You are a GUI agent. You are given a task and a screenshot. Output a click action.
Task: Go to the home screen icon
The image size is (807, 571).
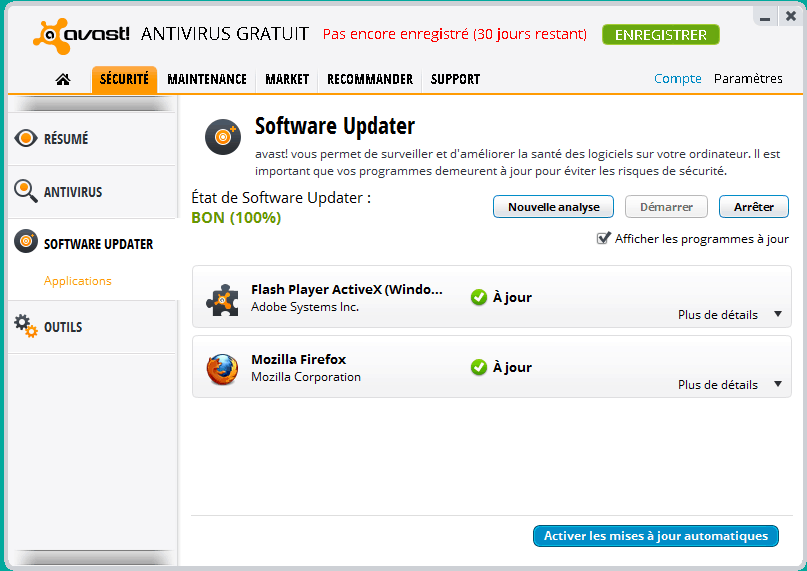click(x=63, y=79)
